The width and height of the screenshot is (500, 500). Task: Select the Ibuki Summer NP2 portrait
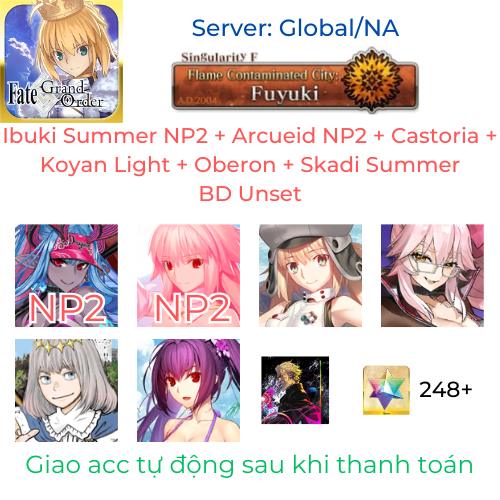click(x=66, y=275)
